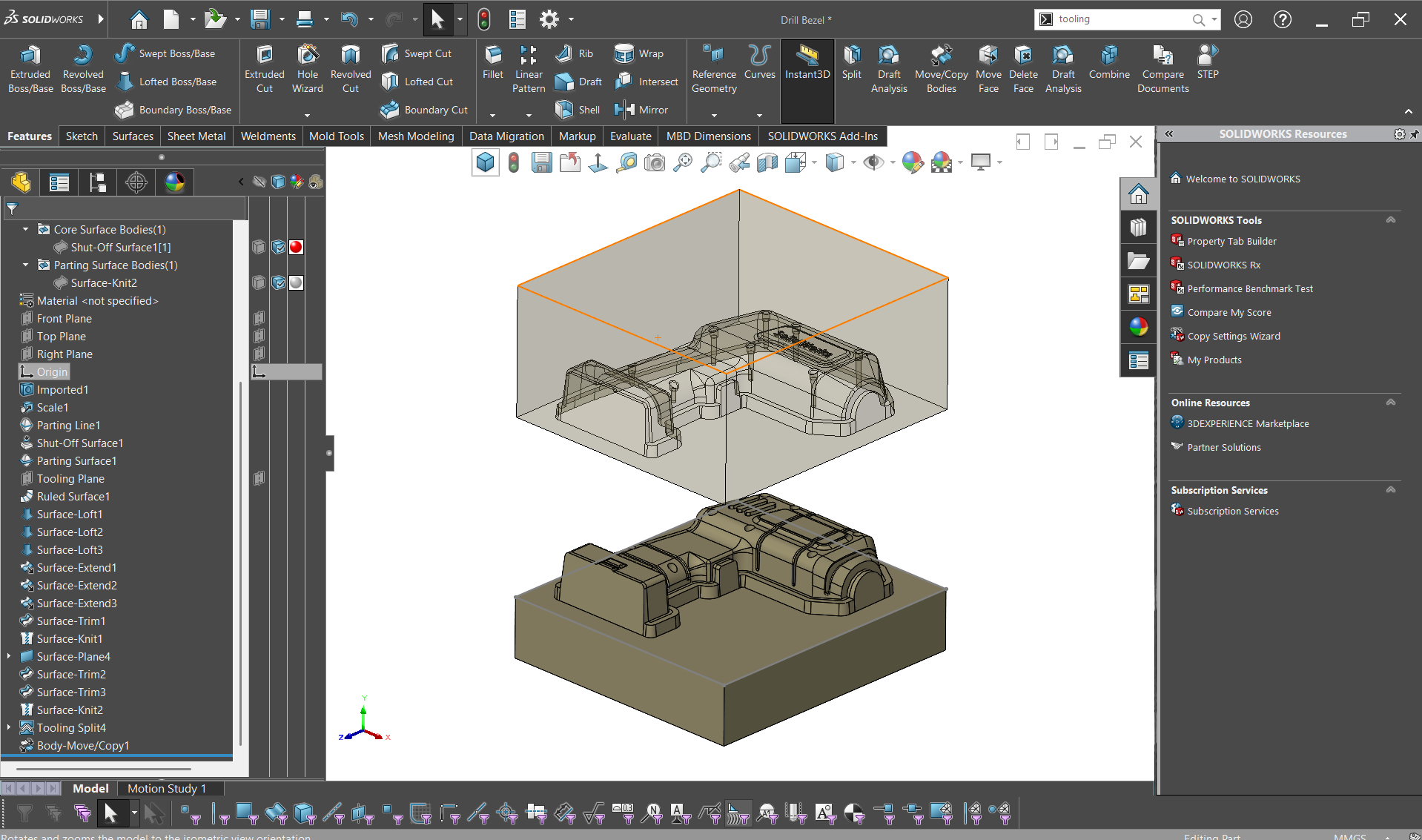Collapse Online Resources section
Screen dimensions: 1422x840
(1391, 403)
